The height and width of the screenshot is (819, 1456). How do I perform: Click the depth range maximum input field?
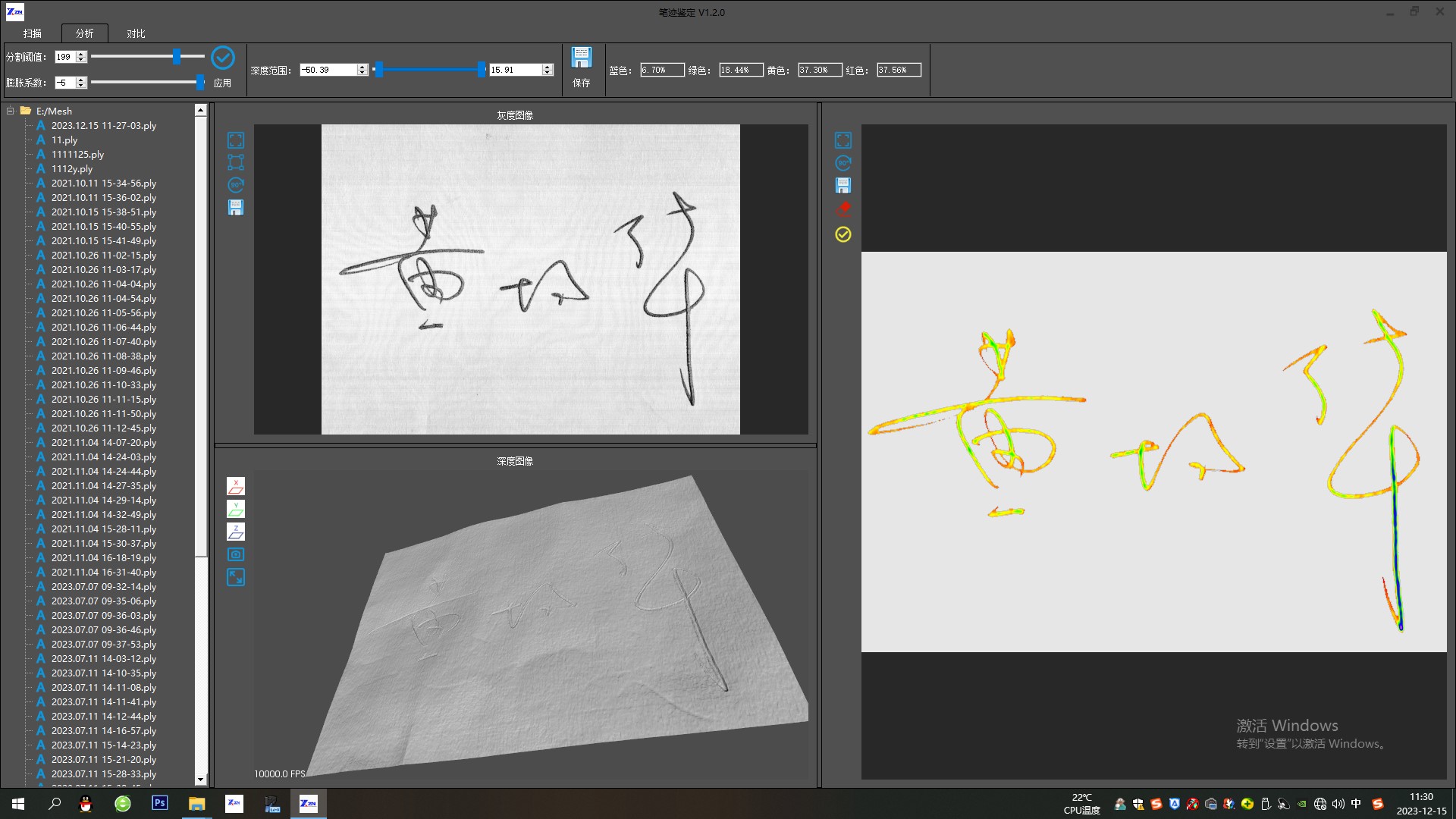click(516, 70)
